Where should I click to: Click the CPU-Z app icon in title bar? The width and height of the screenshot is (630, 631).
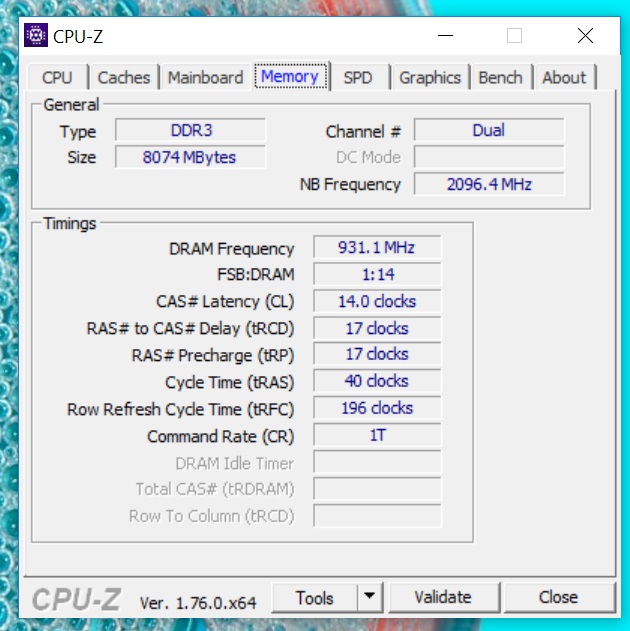[36, 35]
